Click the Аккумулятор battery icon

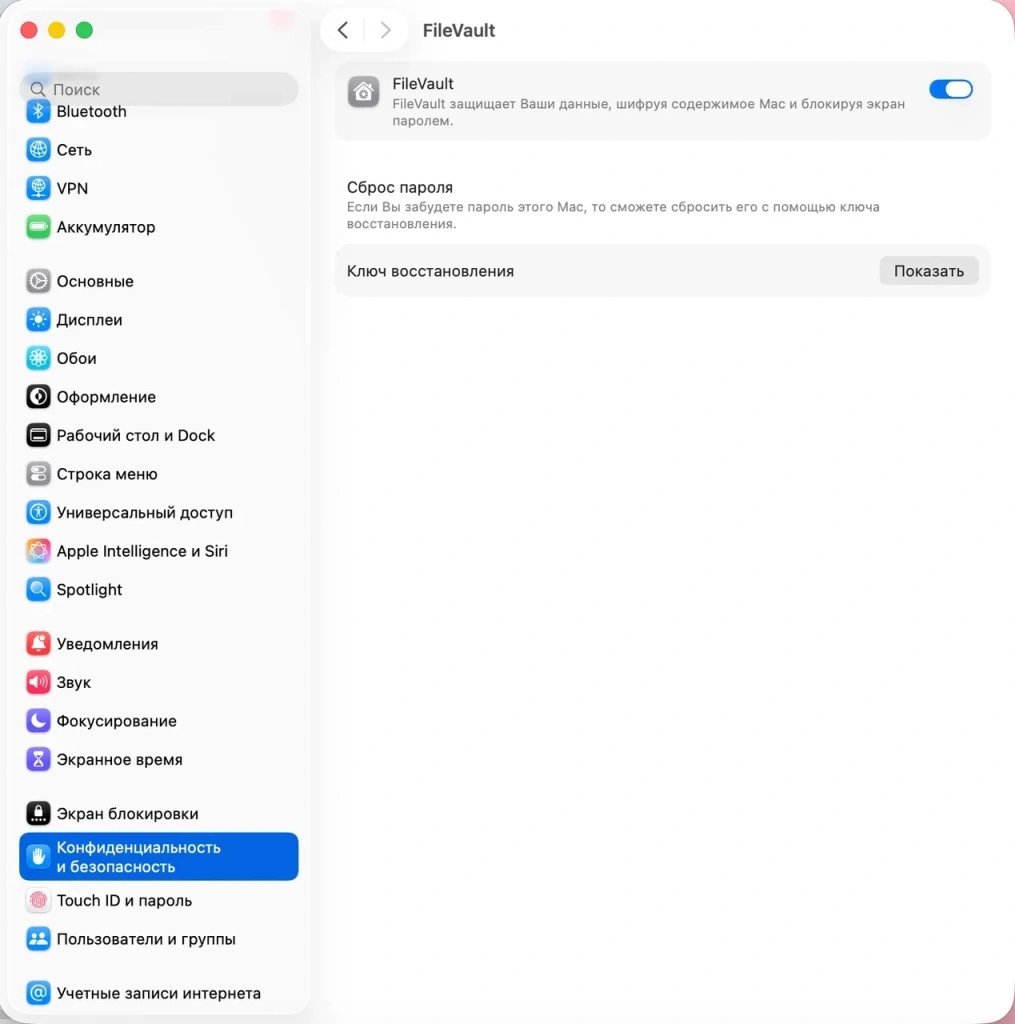coord(38,227)
